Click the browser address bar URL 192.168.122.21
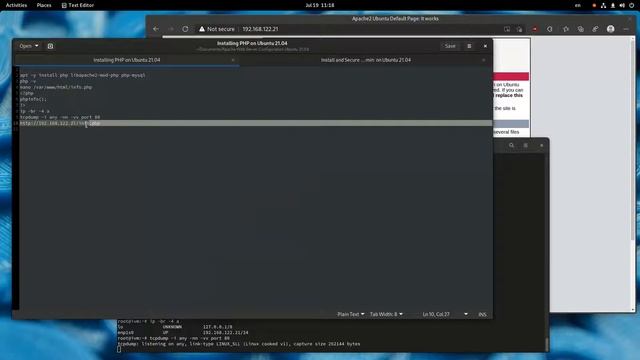Viewport: 640px width, 360px height. click(260, 29)
